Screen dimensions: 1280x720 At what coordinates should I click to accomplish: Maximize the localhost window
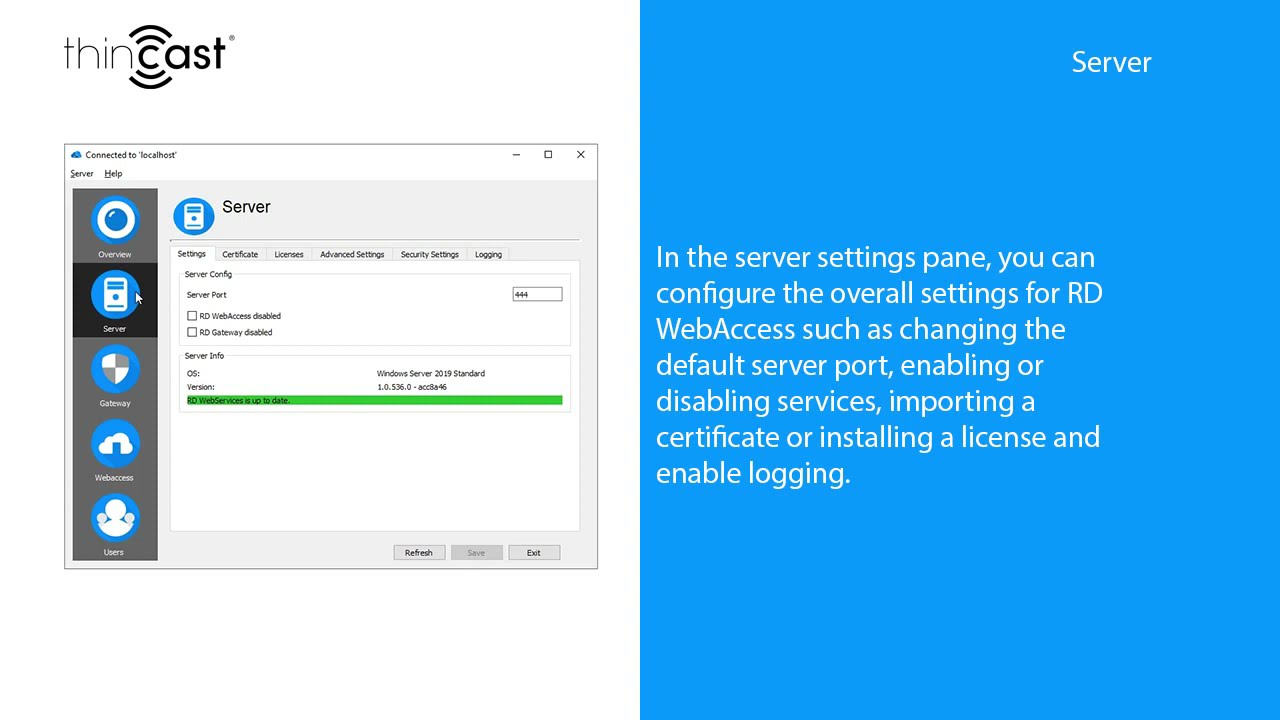[x=548, y=155]
